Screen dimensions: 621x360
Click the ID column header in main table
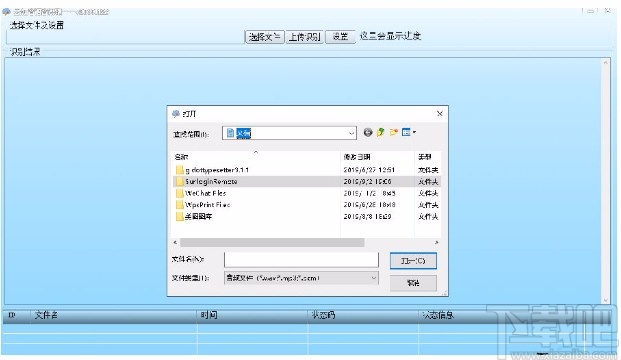[x=16, y=315]
